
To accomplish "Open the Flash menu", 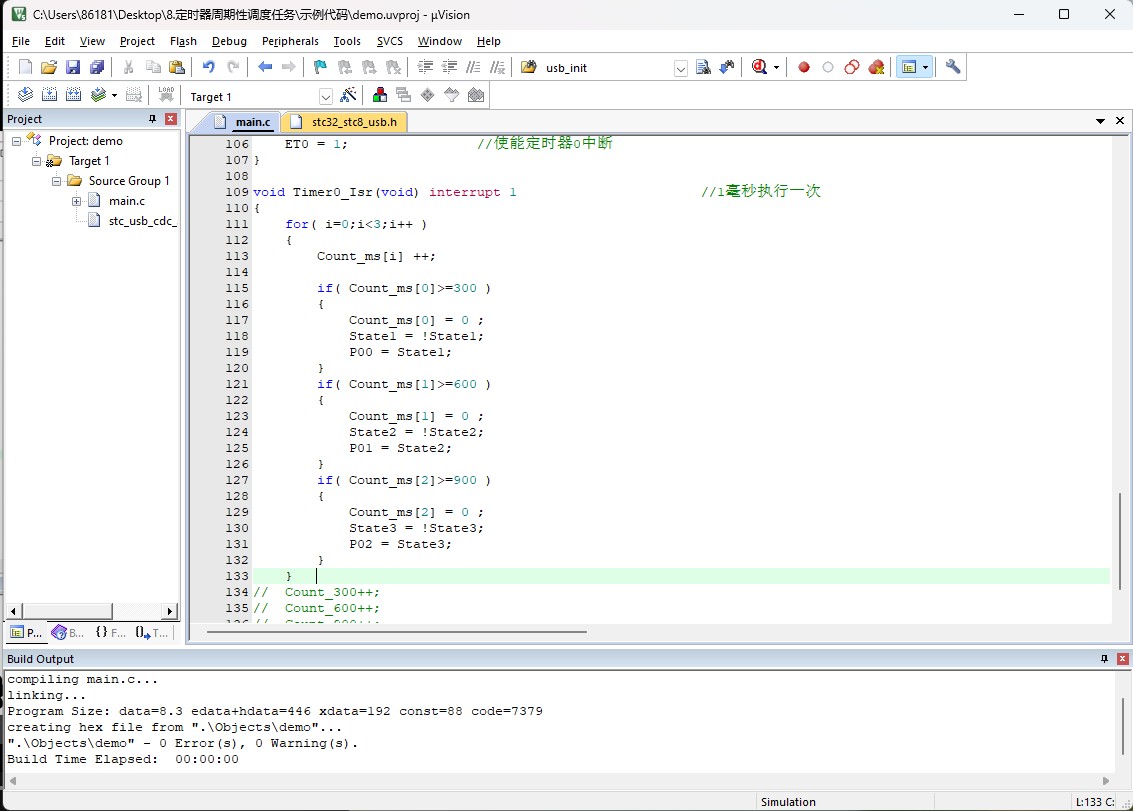I will coord(184,41).
